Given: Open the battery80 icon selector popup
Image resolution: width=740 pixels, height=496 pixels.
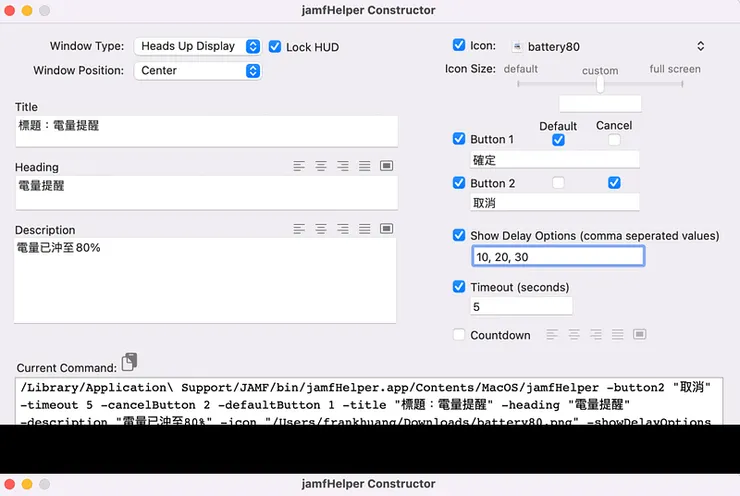Looking at the screenshot, I should [x=608, y=46].
